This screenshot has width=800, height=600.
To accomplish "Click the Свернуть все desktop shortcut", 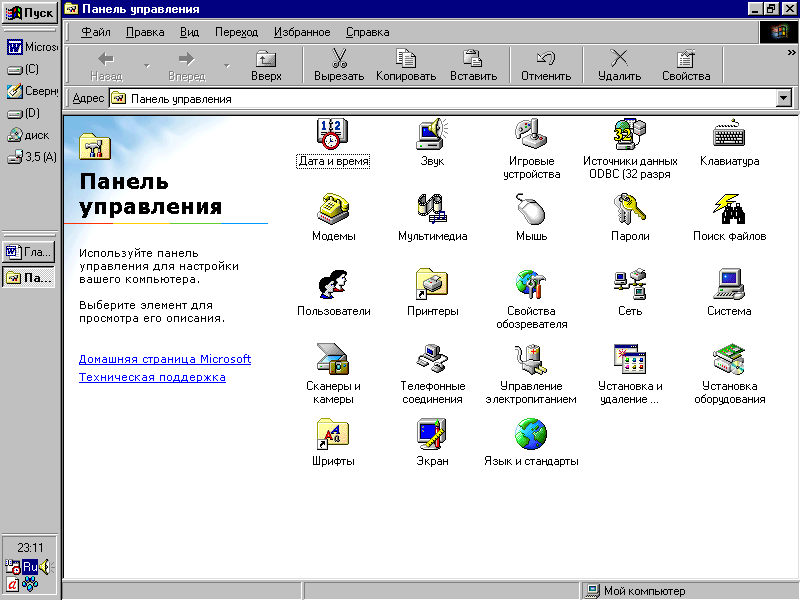I will coord(32,91).
